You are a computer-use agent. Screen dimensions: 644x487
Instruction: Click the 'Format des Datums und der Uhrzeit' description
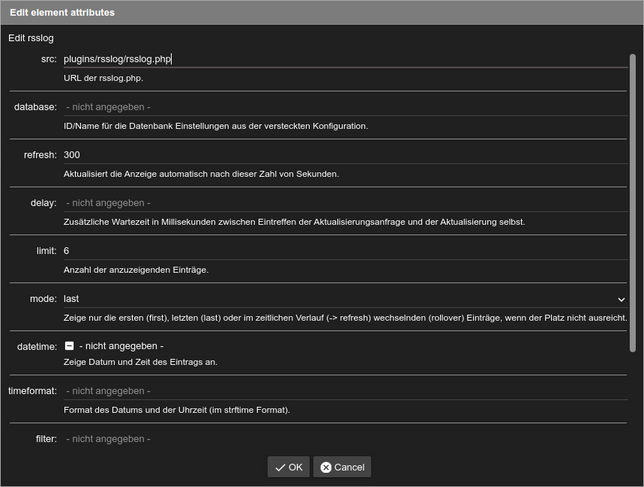177,410
